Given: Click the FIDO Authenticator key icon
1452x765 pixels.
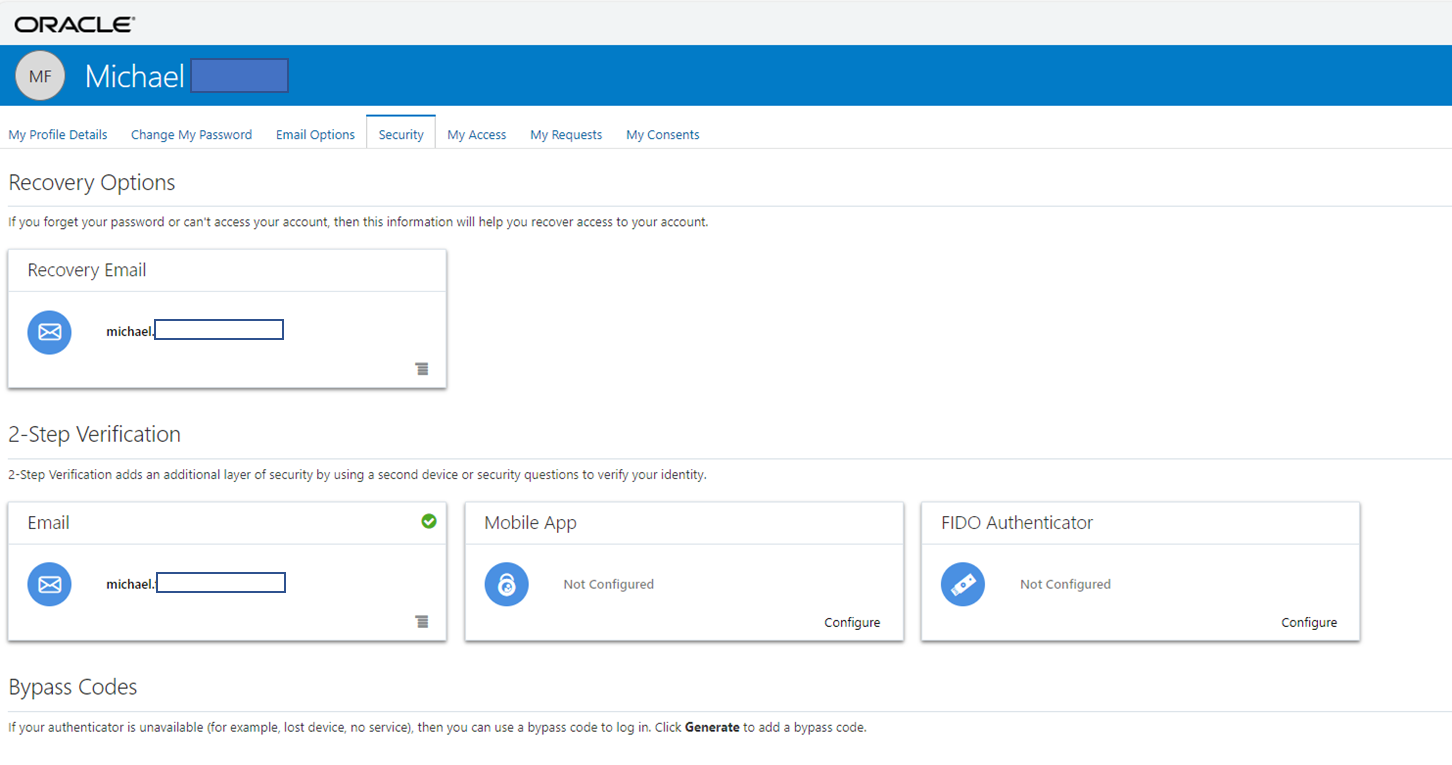Looking at the screenshot, I should pyautogui.click(x=963, y=584).
